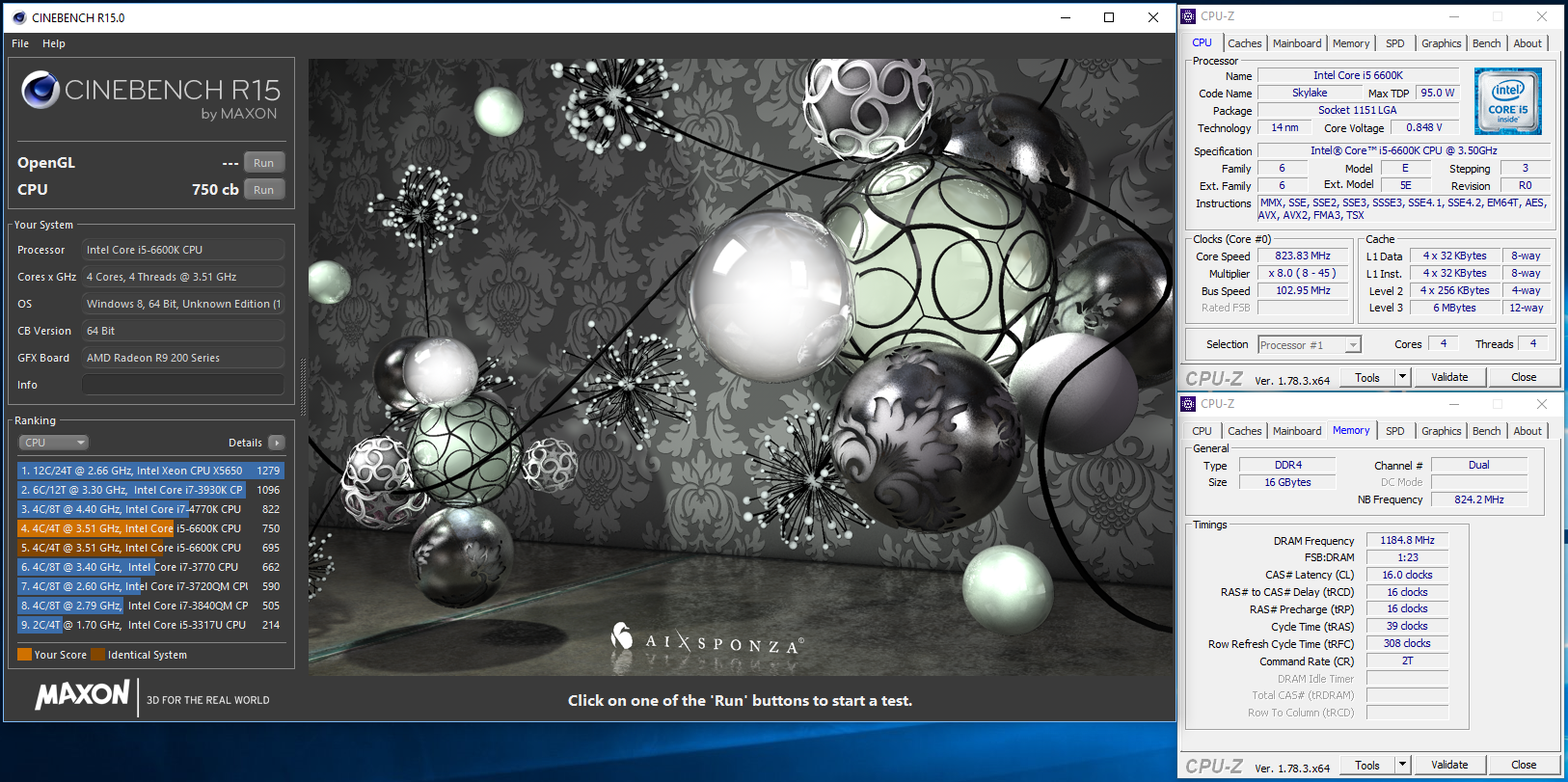Click the top CPU-Z window title icon
Viewport: 1568px width, 782px height.
(x=1188, y=16)
